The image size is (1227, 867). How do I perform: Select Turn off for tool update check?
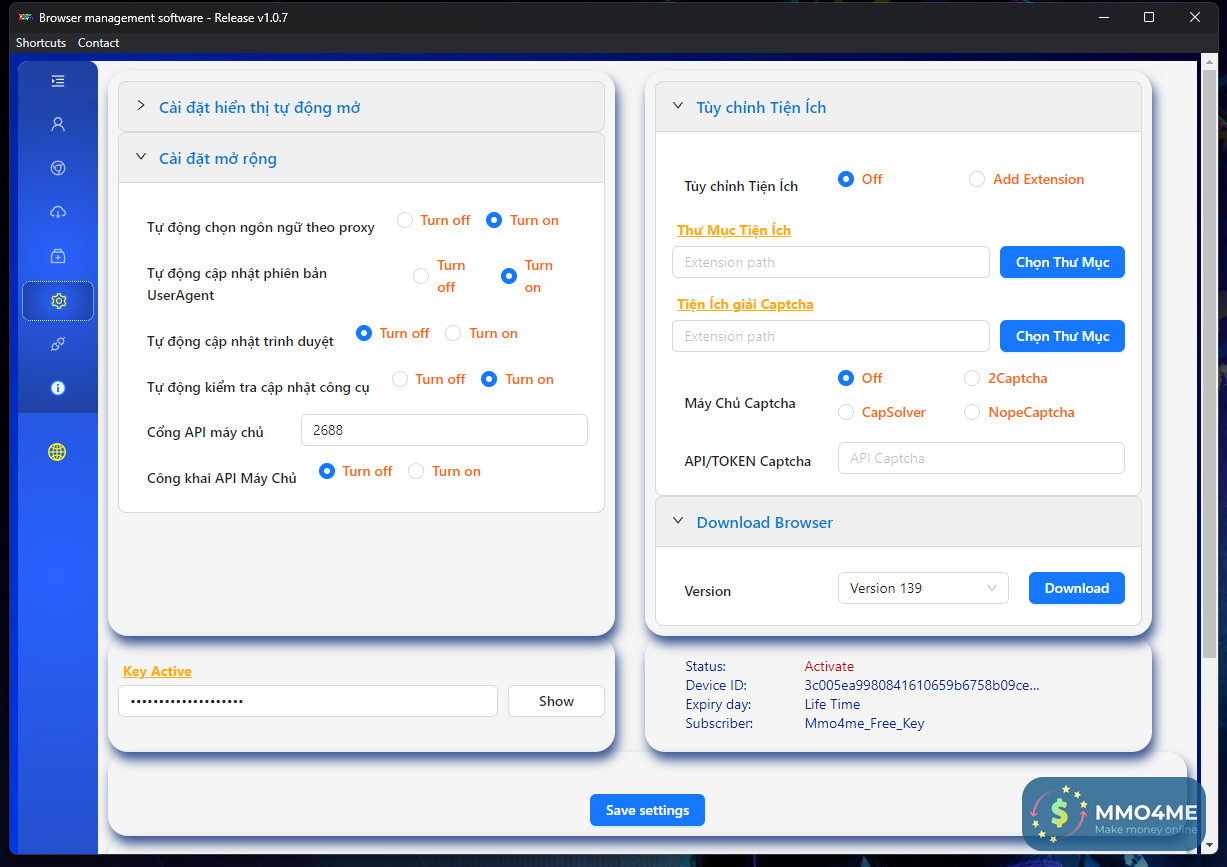400,379
